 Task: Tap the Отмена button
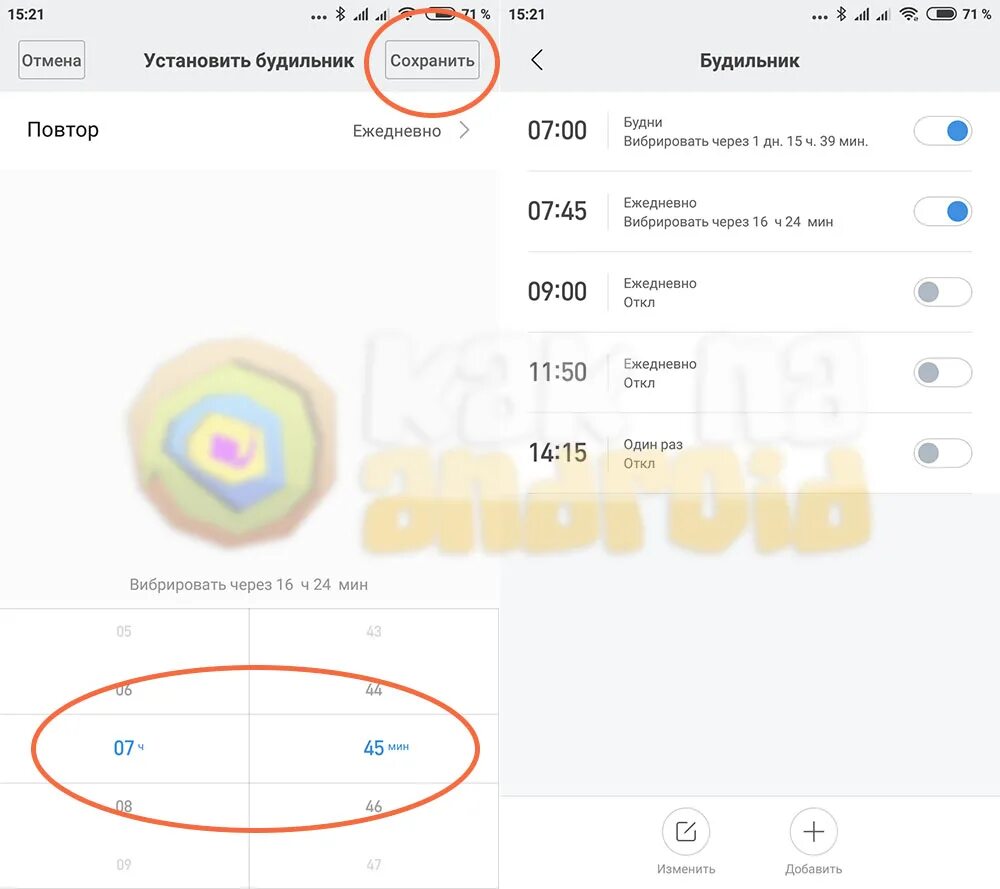[52, 60]
